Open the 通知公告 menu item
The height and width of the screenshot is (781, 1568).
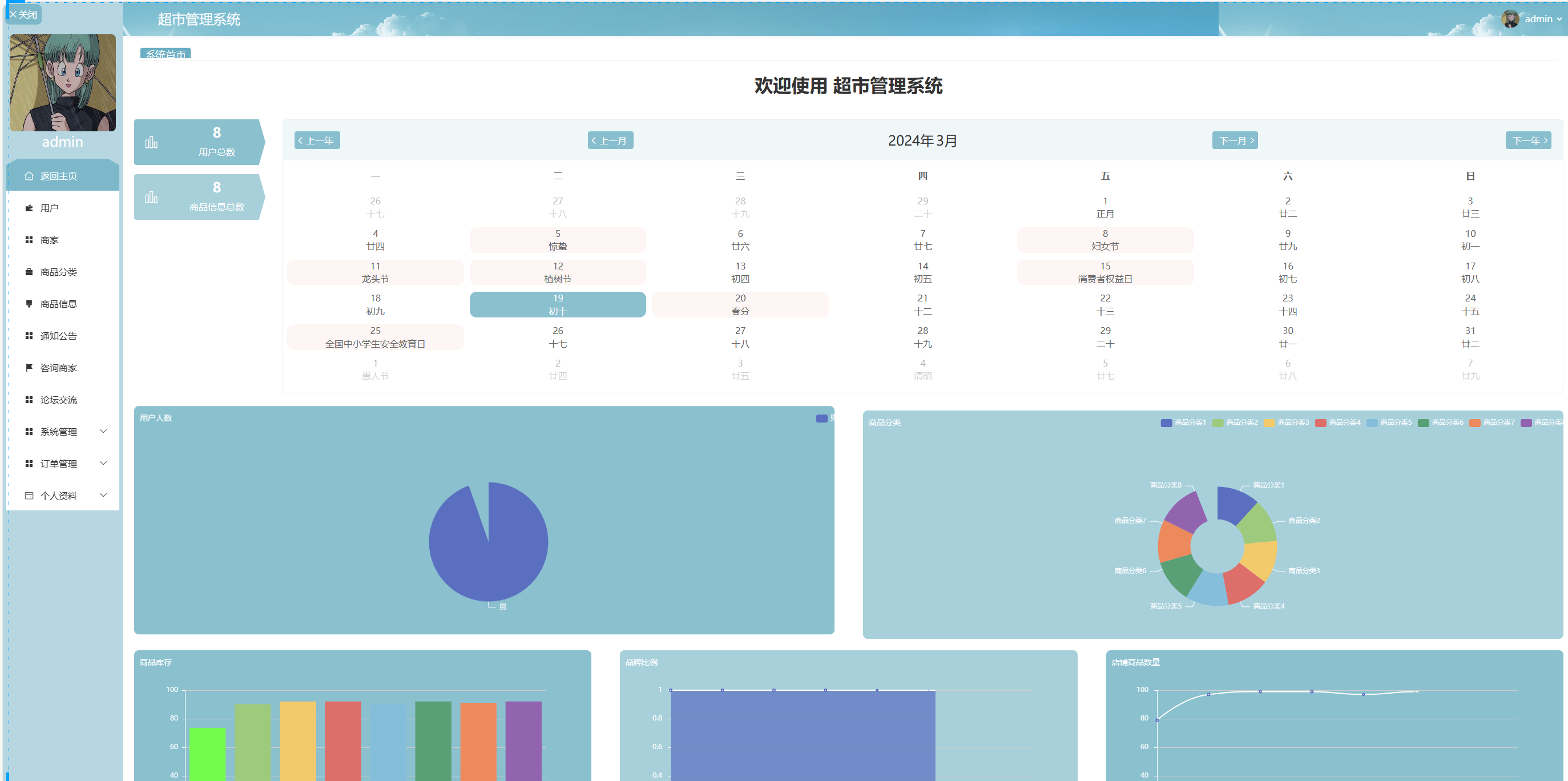coord(58,336)
